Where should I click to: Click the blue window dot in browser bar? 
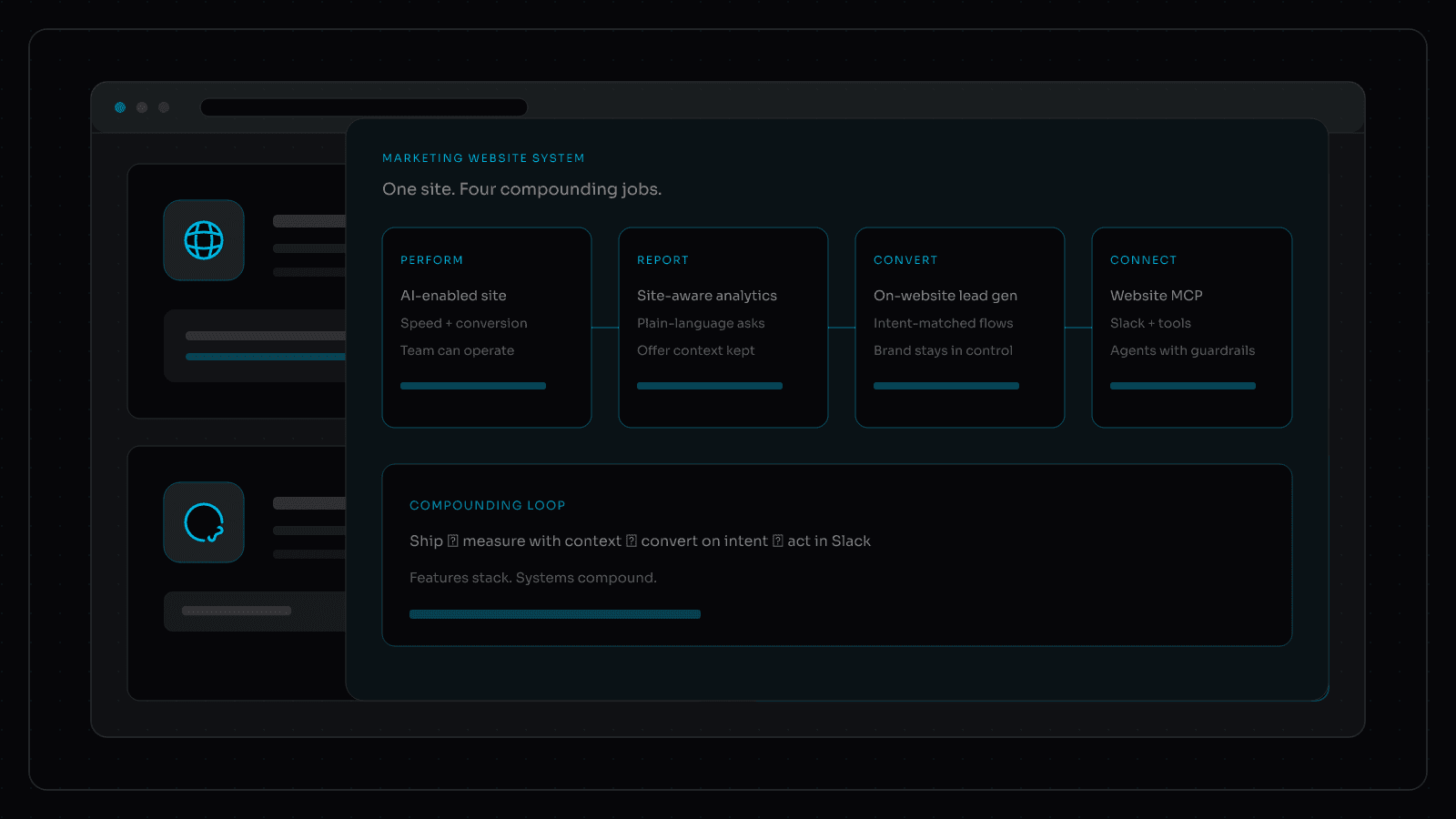[120, 107]
